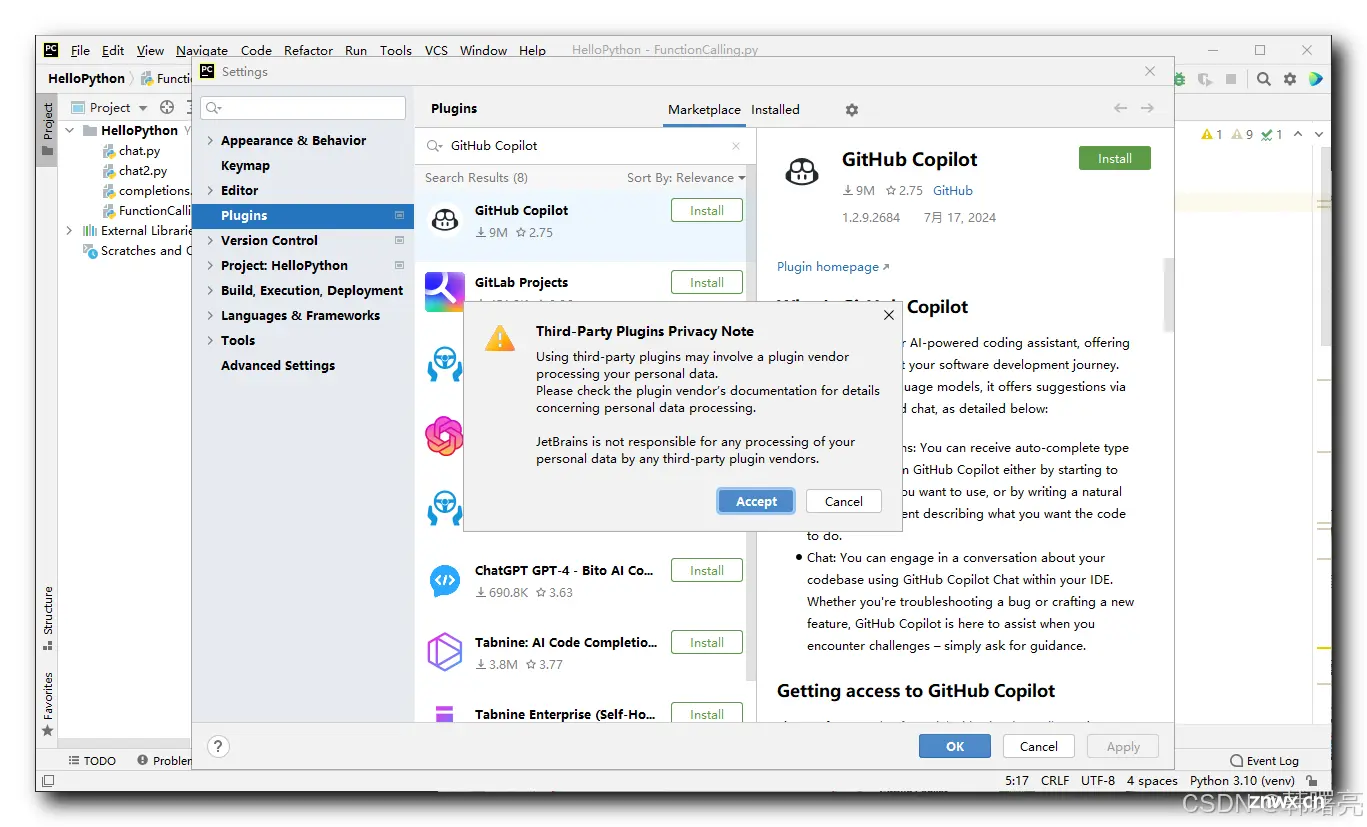This screenshot has width=1367, height=827.
Task: Click the GitHub Copilot plugin search field
Action: pos(585,146)
